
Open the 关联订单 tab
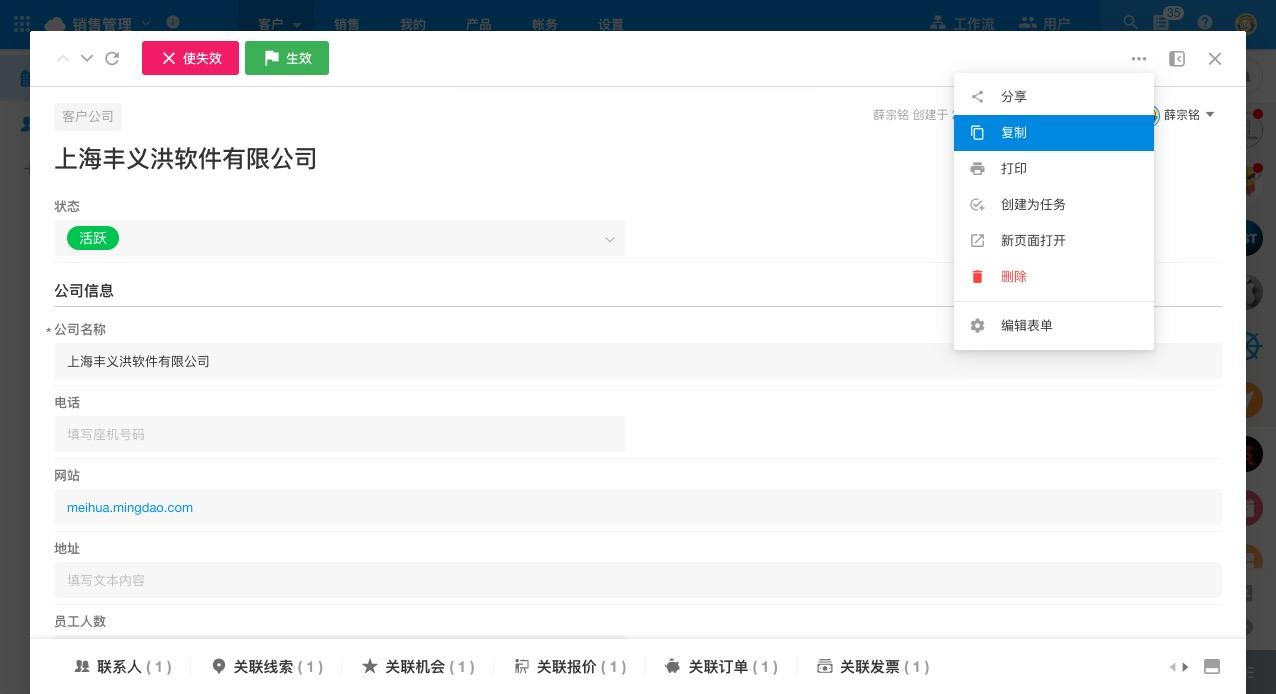coord(721,667)
